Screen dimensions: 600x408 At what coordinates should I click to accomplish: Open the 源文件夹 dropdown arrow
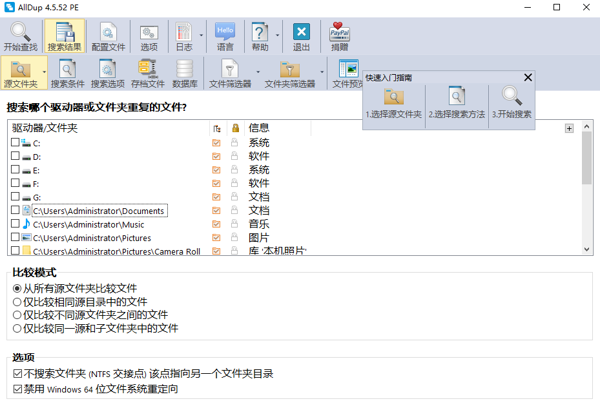44,73
